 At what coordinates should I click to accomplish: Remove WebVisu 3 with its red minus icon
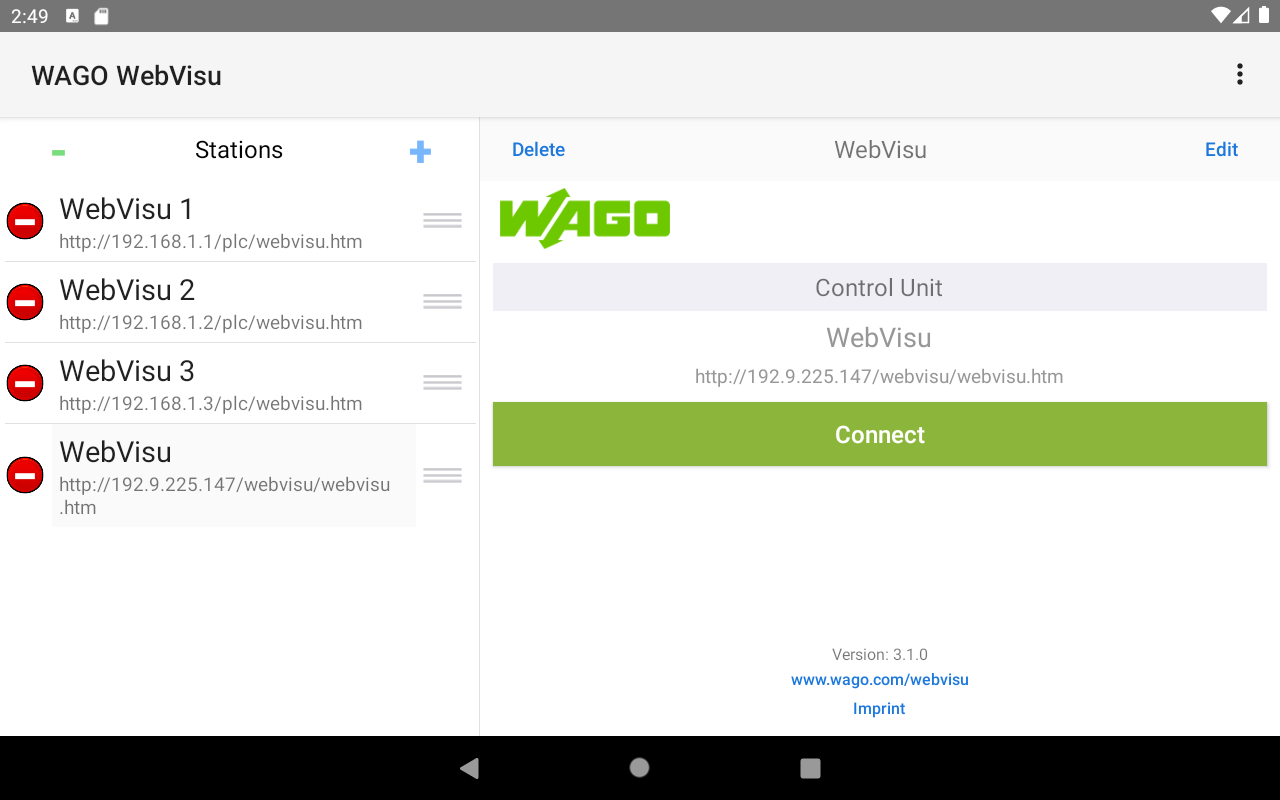[25, 383]
